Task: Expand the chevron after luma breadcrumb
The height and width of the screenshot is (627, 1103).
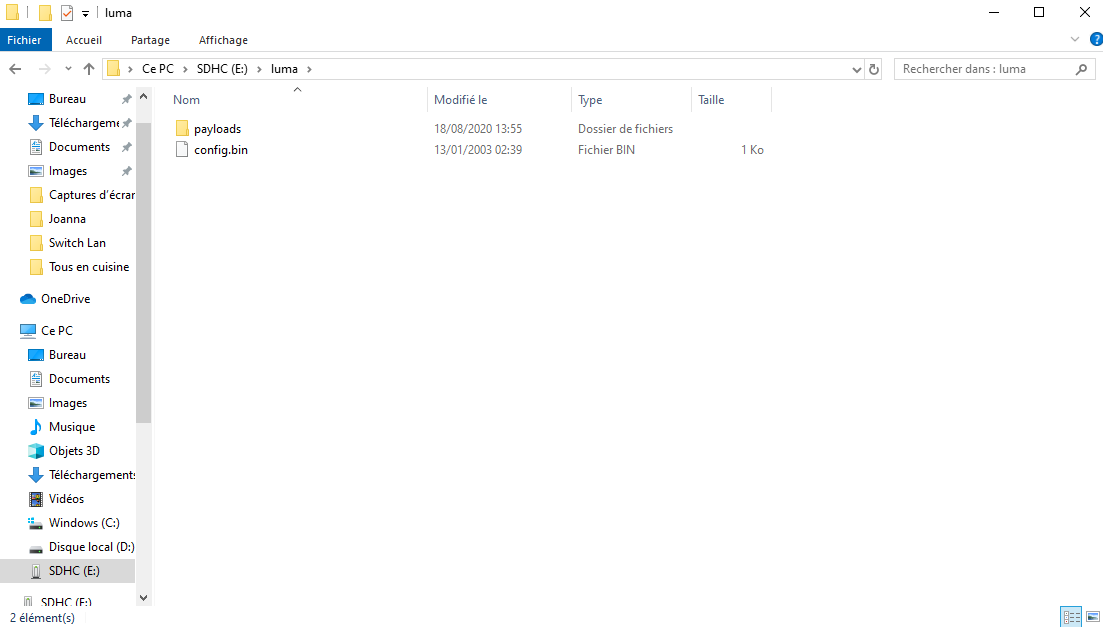Action: (309, 69)
